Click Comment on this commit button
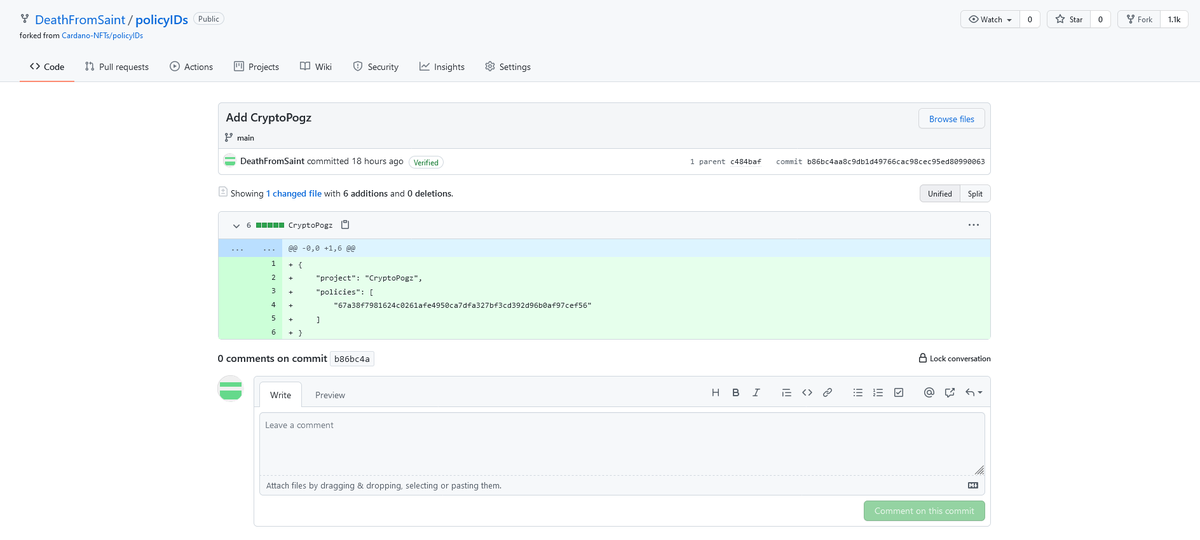This screenshot has height=540, width=1200. [x=924, y=511]
